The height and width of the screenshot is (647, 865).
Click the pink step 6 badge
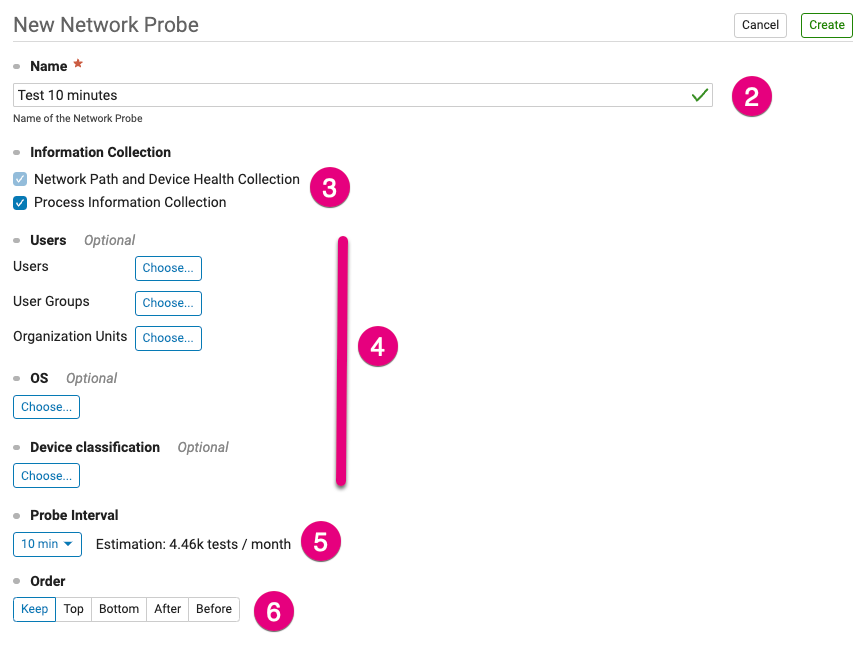point(274,611)
